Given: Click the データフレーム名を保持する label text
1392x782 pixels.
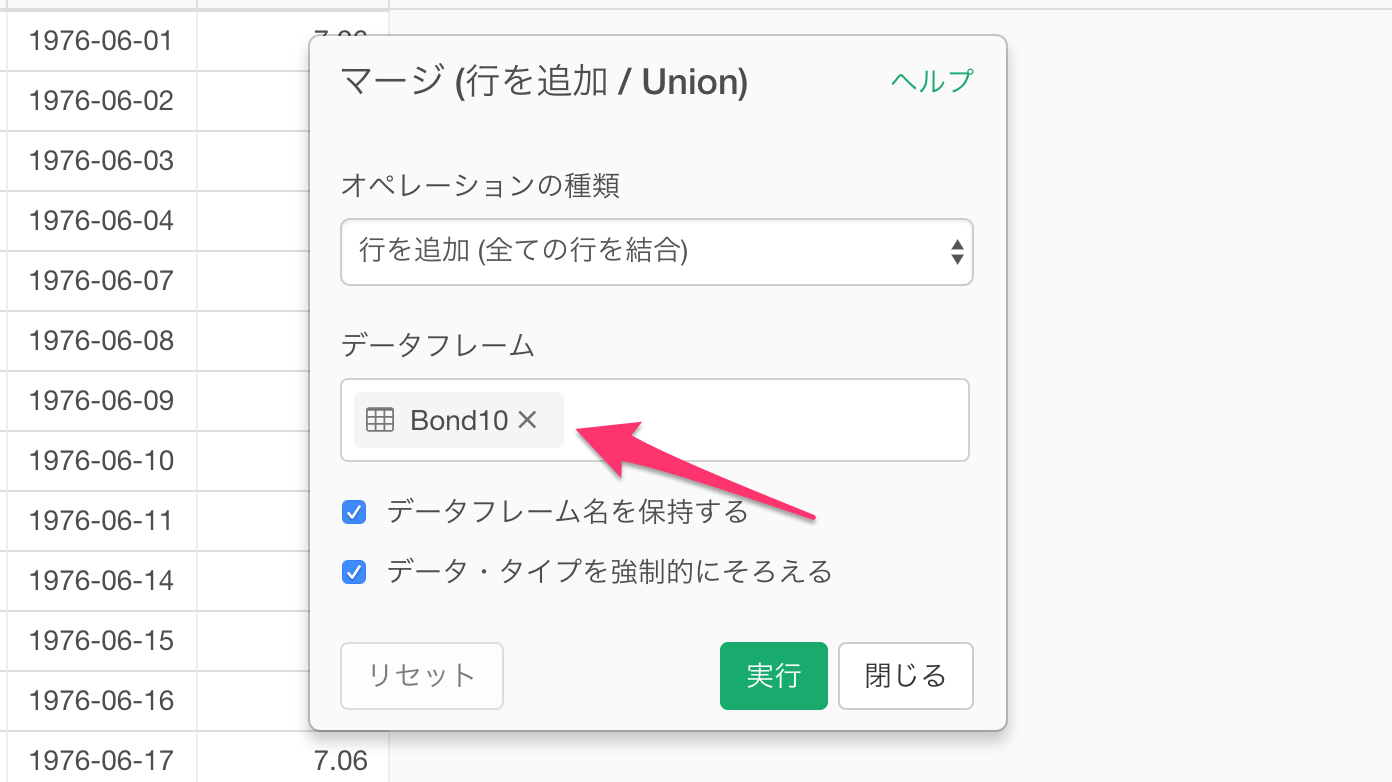Looking at the screenshot, I should [568, 513].
